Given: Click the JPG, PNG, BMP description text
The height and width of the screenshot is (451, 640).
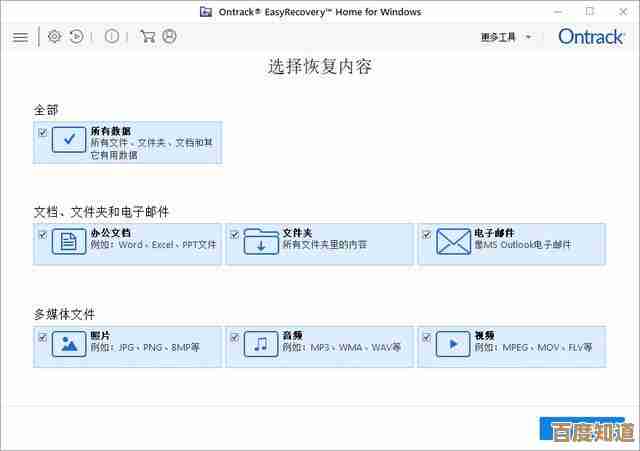Looking at the screenshot, I should (x=145, y=347).
